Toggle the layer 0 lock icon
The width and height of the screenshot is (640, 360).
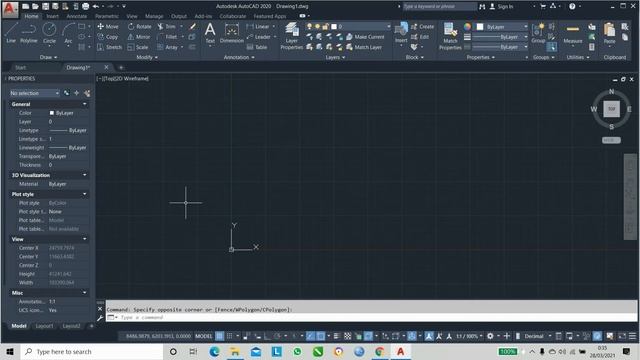[325, 27]
